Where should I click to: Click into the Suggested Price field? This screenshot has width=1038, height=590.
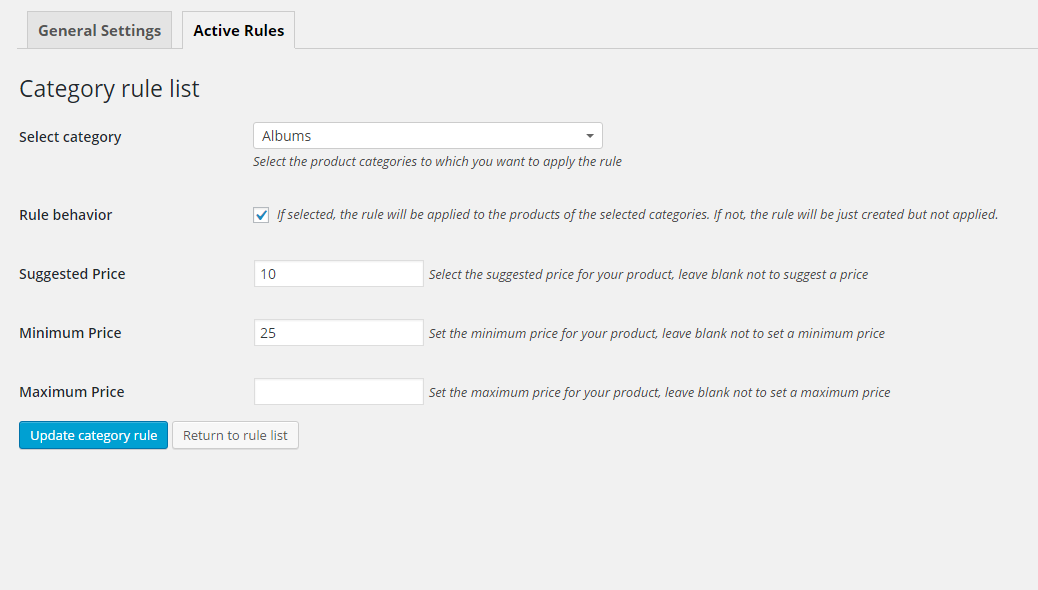coord(338,274)
